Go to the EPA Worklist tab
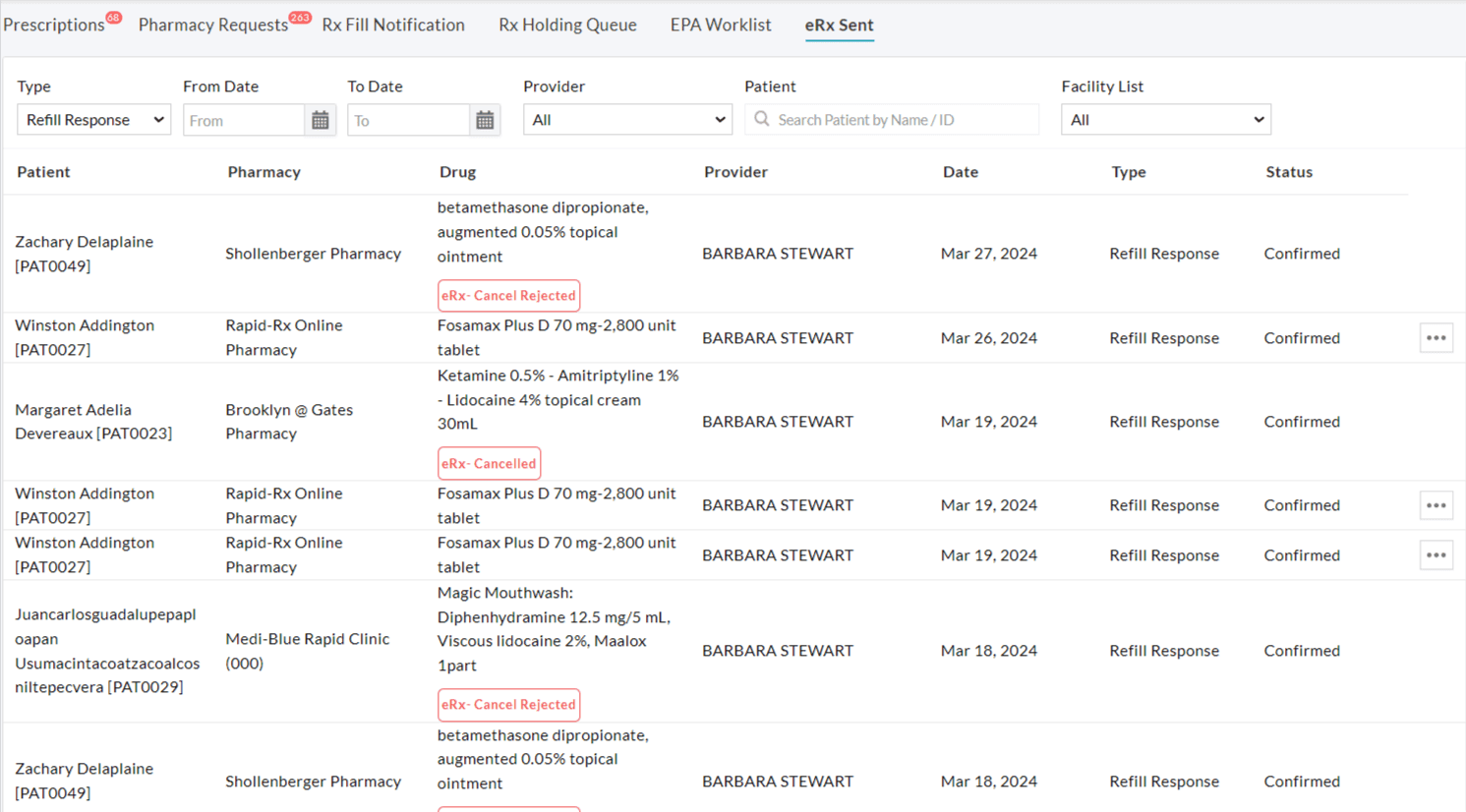 point(721,26)
